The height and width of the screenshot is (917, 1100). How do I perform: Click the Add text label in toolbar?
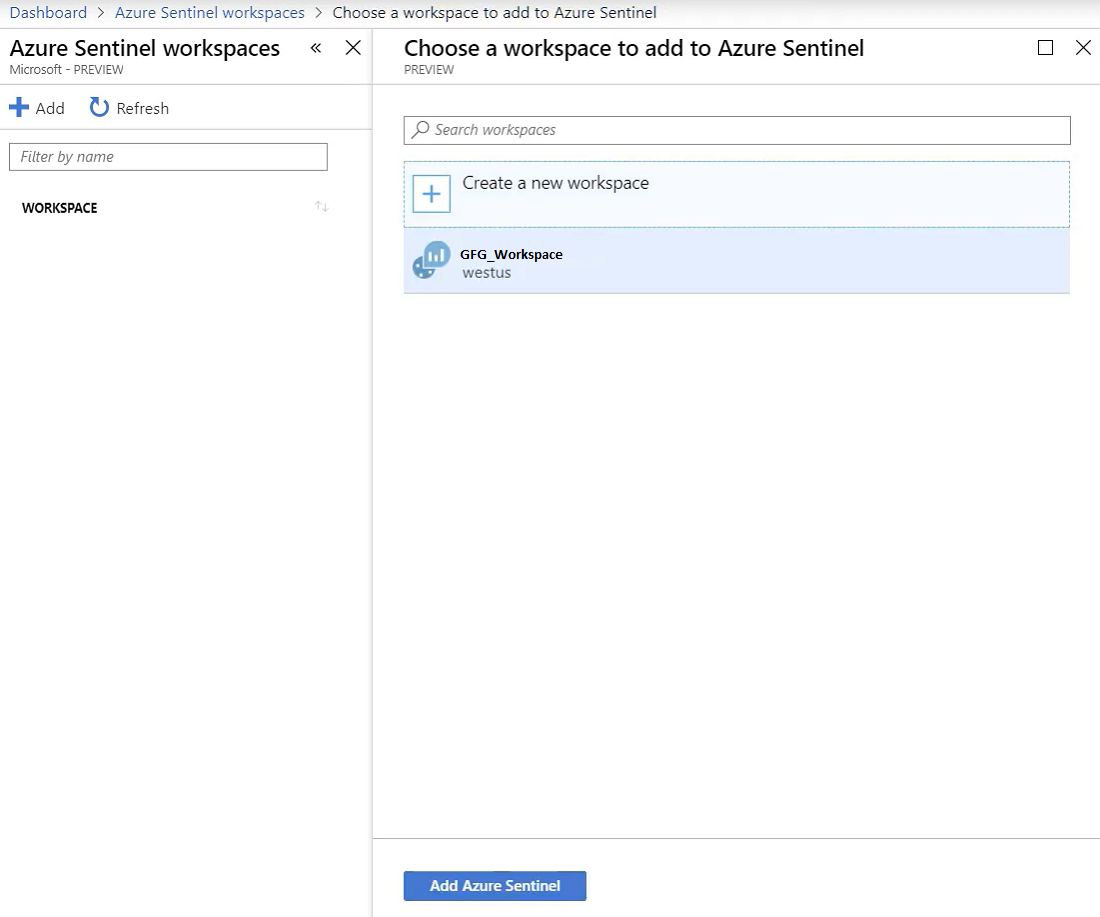[x=50, y=108]
